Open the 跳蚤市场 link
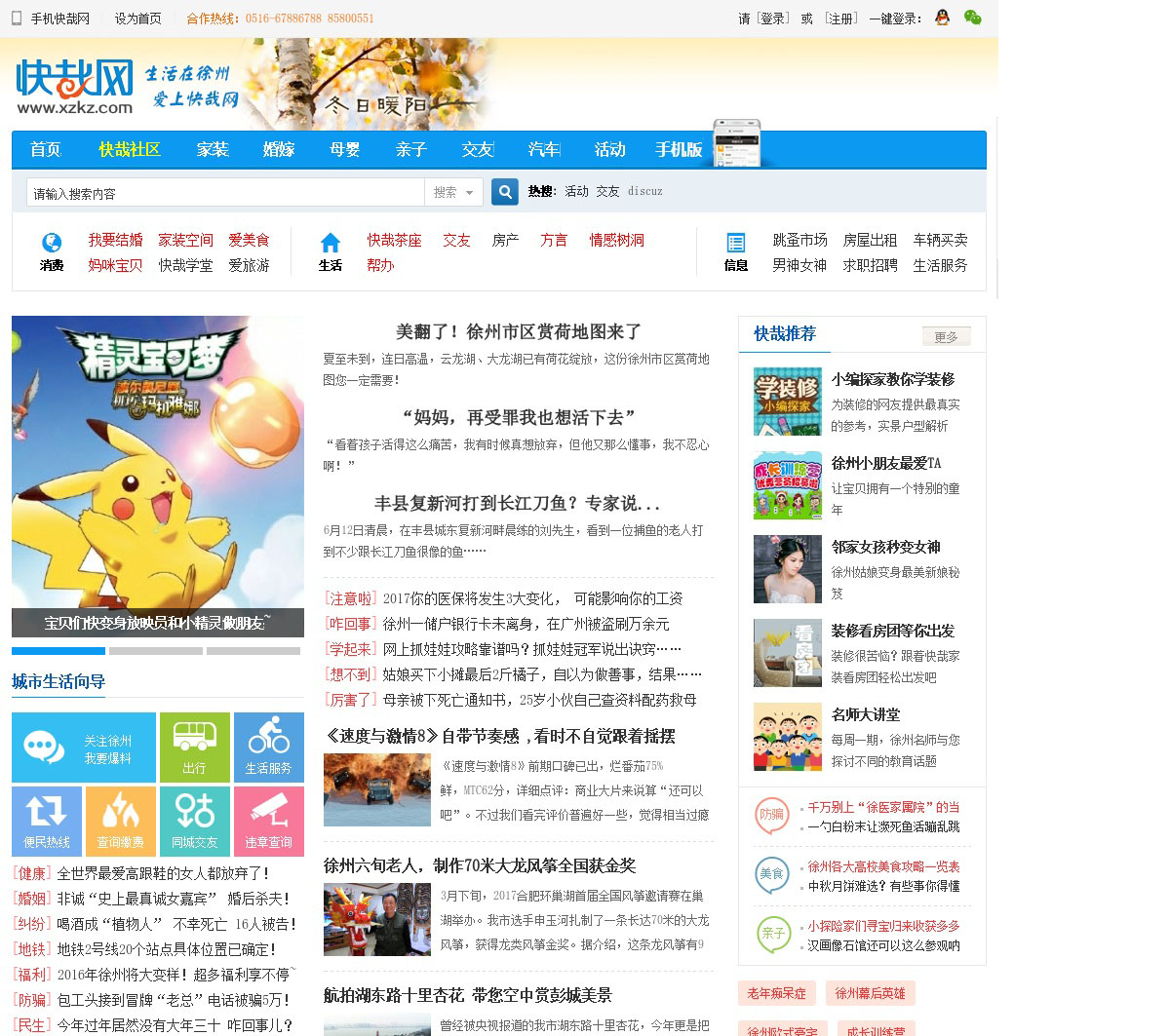 tap(800, 240)
